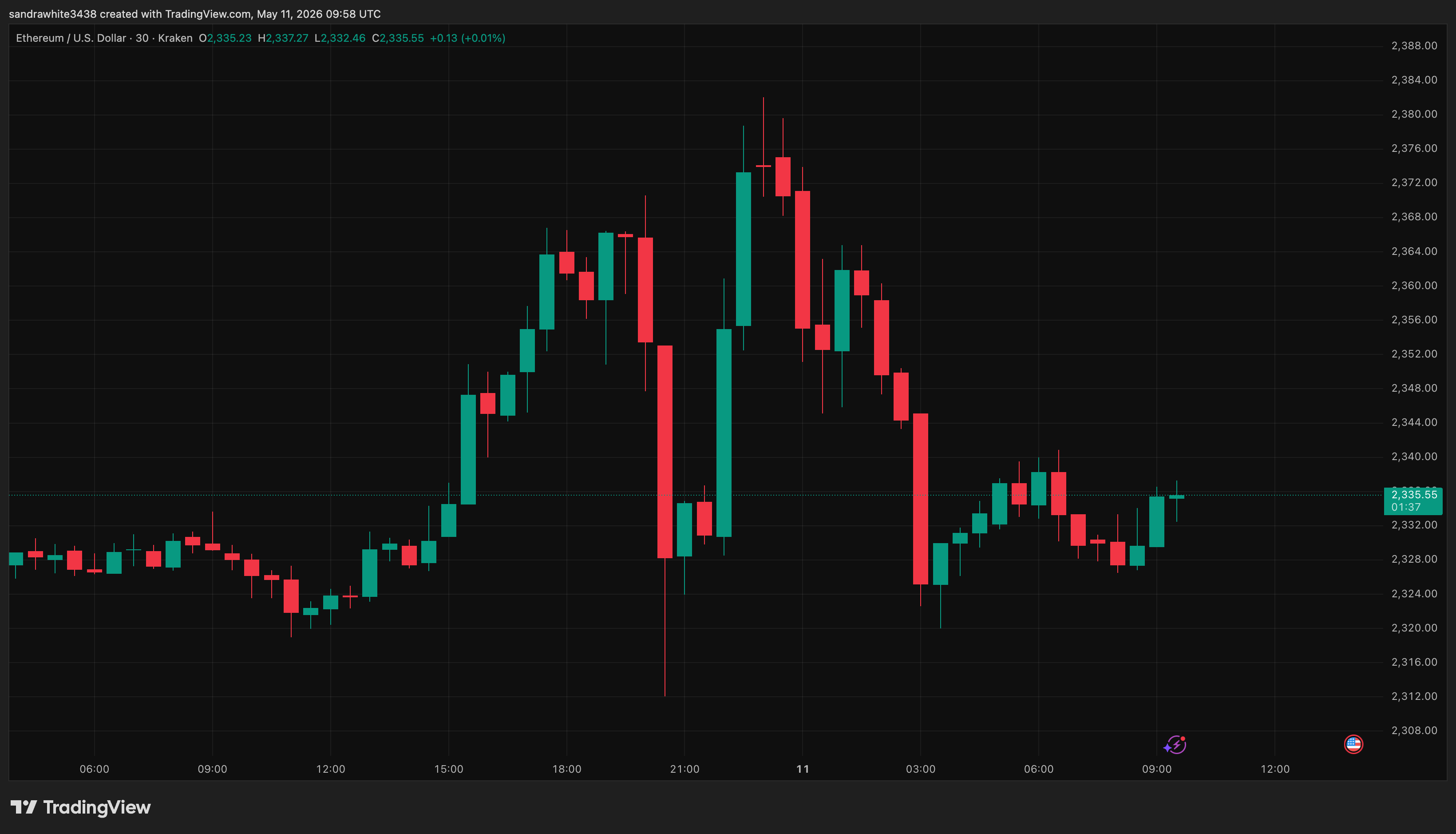
Task: Click the 2,320.00 price axis label
Action: 1414,628
